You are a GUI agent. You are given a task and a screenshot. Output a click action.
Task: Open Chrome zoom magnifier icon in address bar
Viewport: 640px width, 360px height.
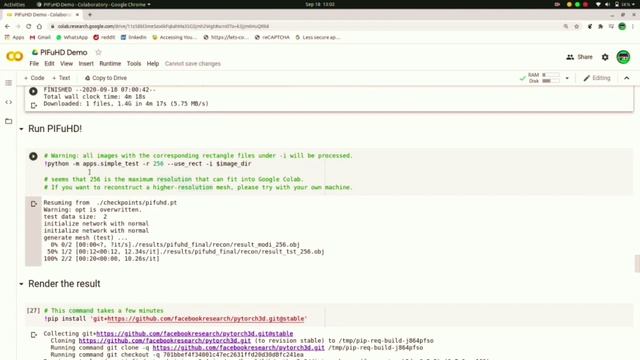[x=566, y=26]
